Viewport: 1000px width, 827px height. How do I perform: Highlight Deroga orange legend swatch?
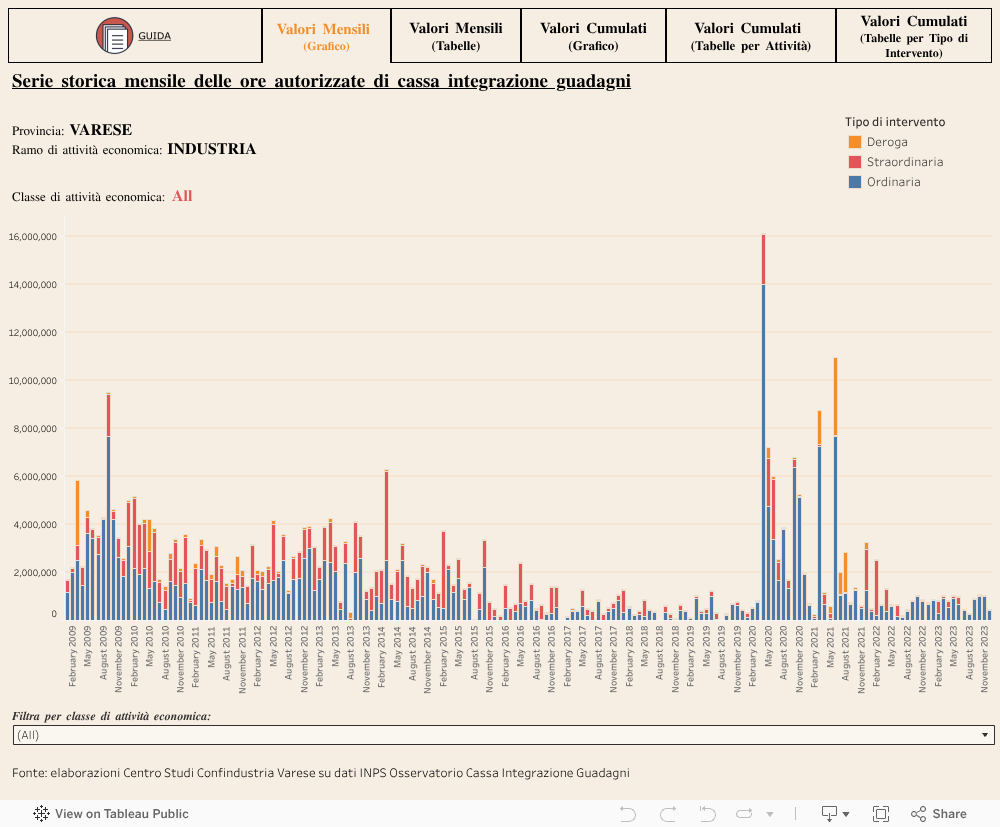click(855, 142)
